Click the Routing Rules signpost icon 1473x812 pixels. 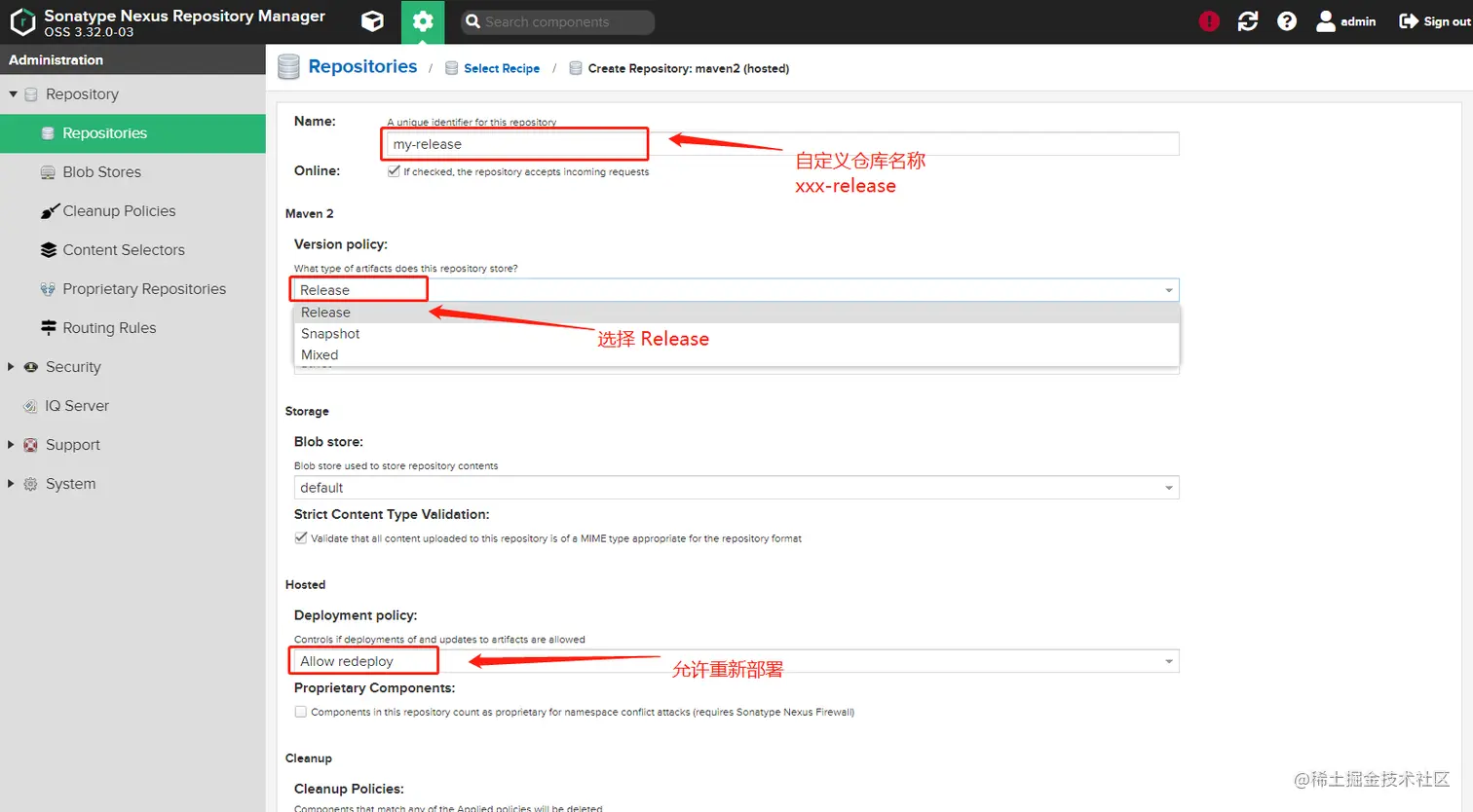tap(48, 328)
